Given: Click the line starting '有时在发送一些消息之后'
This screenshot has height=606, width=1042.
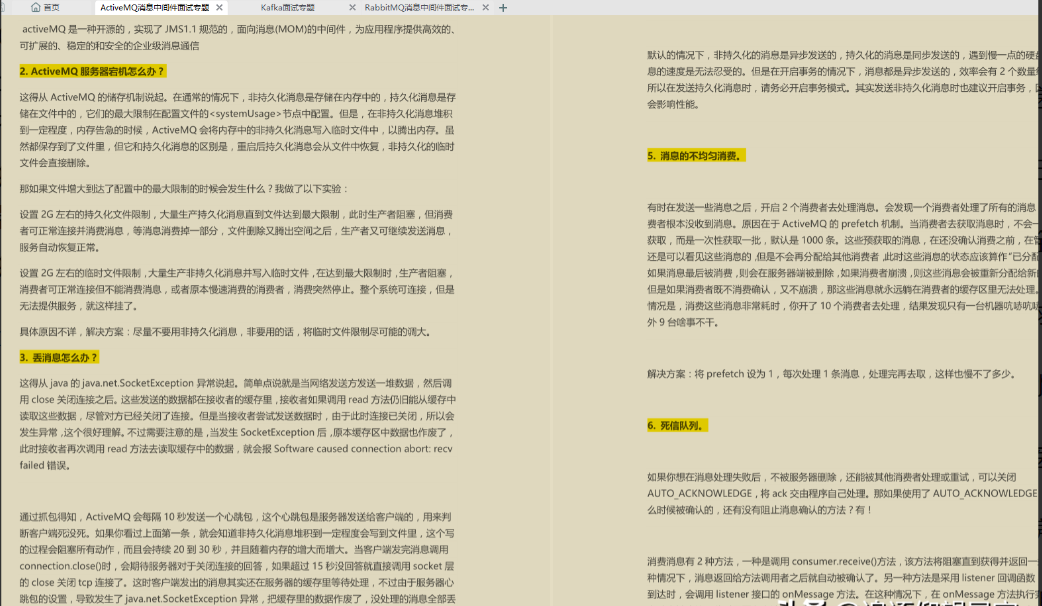Looking at the screenshot, I should (842, 207).
